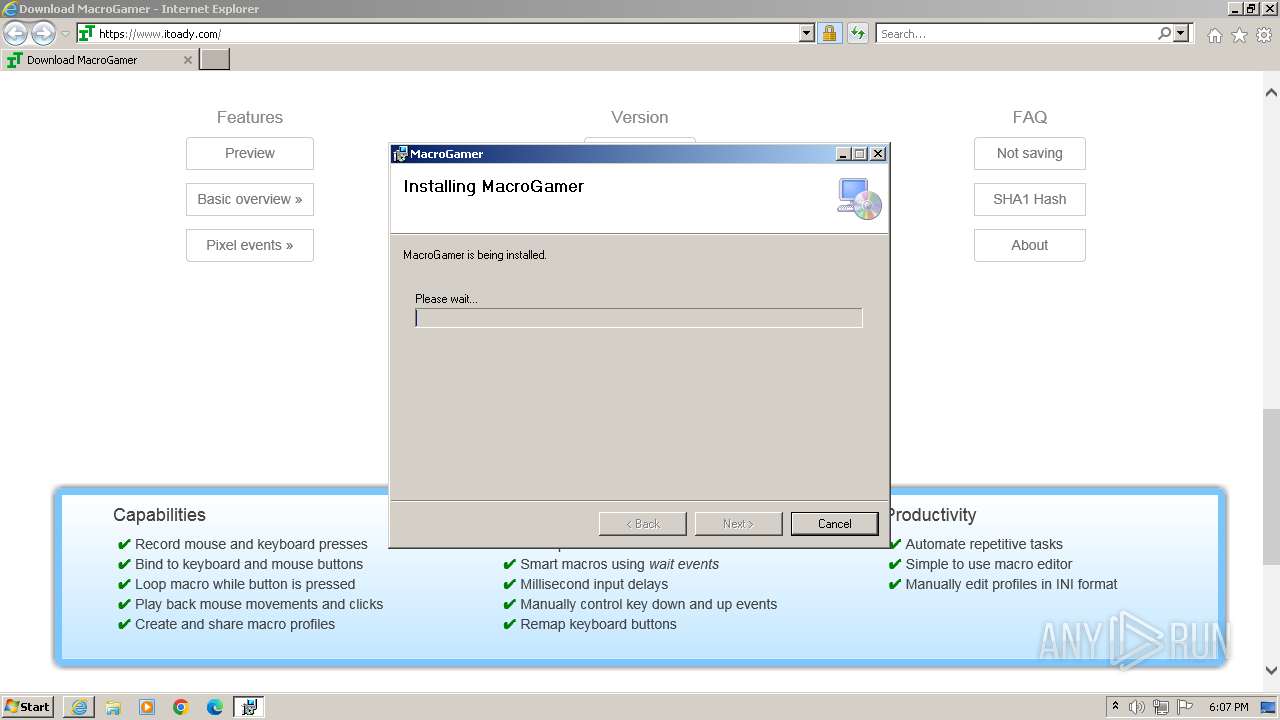The width and height of the screenshot is (1280, 720).
Task: Click the installer < Back button
Action: (x=643, y=524)
